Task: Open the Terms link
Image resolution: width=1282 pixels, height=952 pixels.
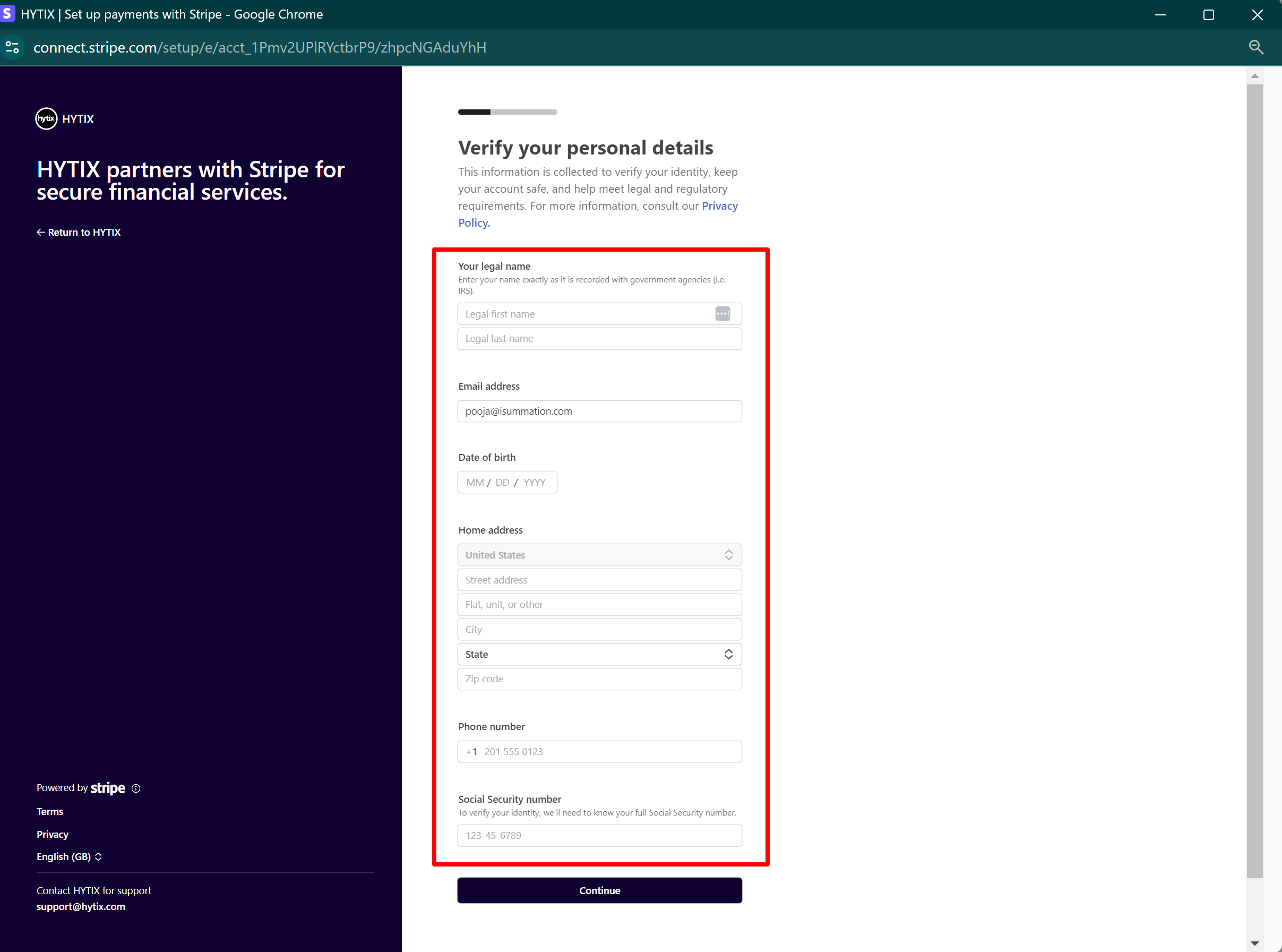Action: pyautogui.click(x=49, y=811)
